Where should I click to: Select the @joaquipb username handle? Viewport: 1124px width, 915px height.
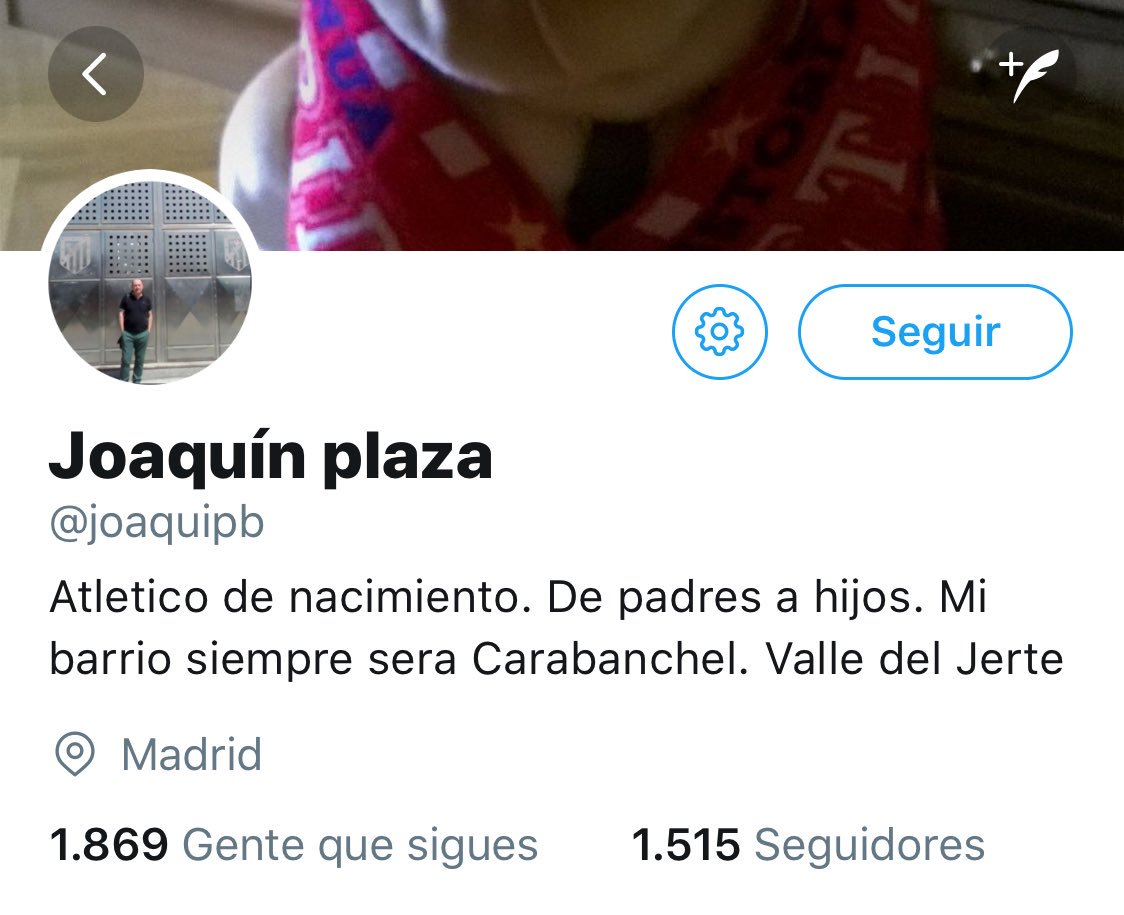point(157,523)
